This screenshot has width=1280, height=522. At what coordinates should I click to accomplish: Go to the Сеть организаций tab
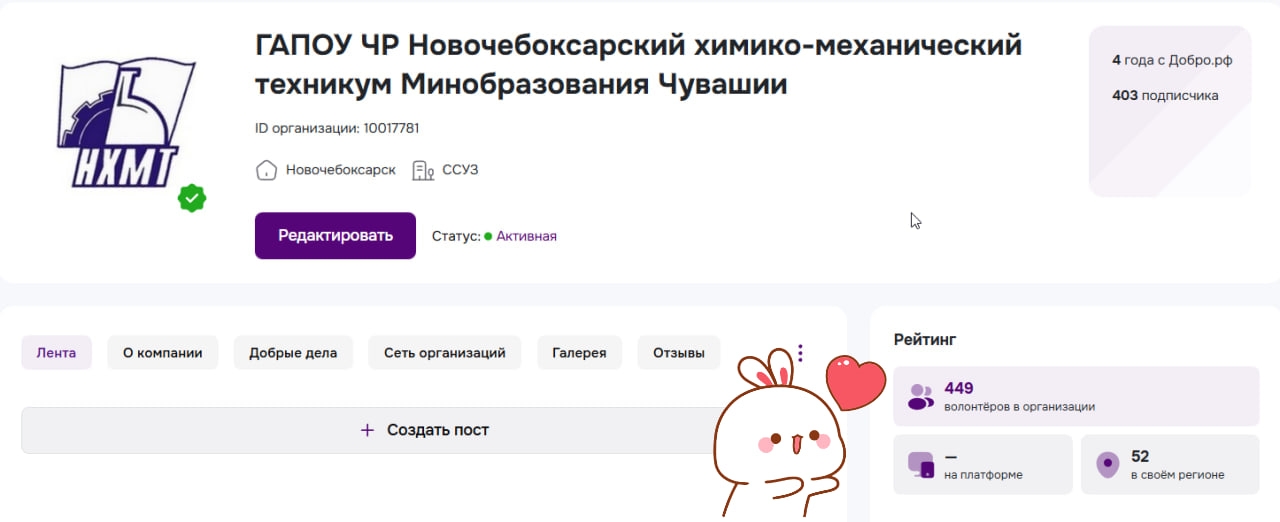click(x=445, y=353)
